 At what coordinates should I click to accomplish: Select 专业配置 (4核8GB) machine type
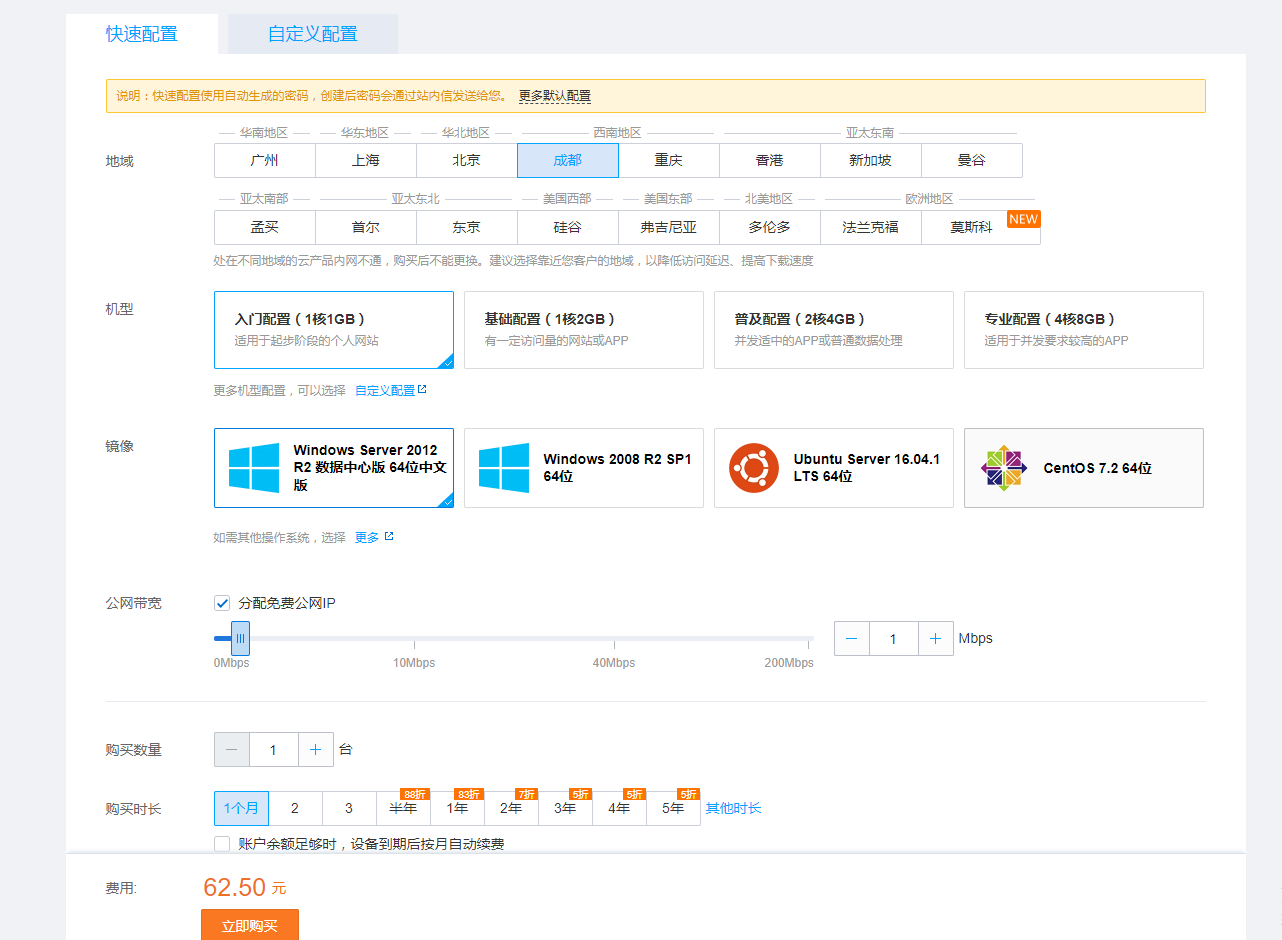(x=1084, y=330)
